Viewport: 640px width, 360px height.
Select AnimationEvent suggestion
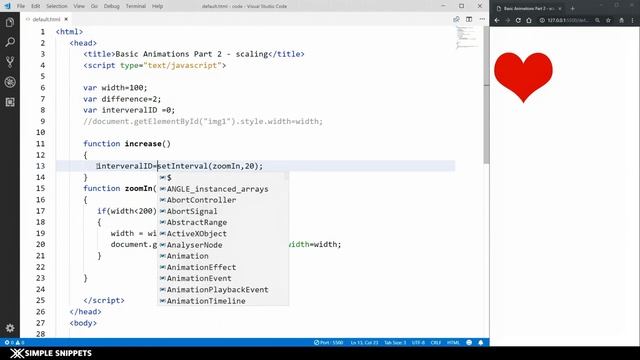pos(223,278)
